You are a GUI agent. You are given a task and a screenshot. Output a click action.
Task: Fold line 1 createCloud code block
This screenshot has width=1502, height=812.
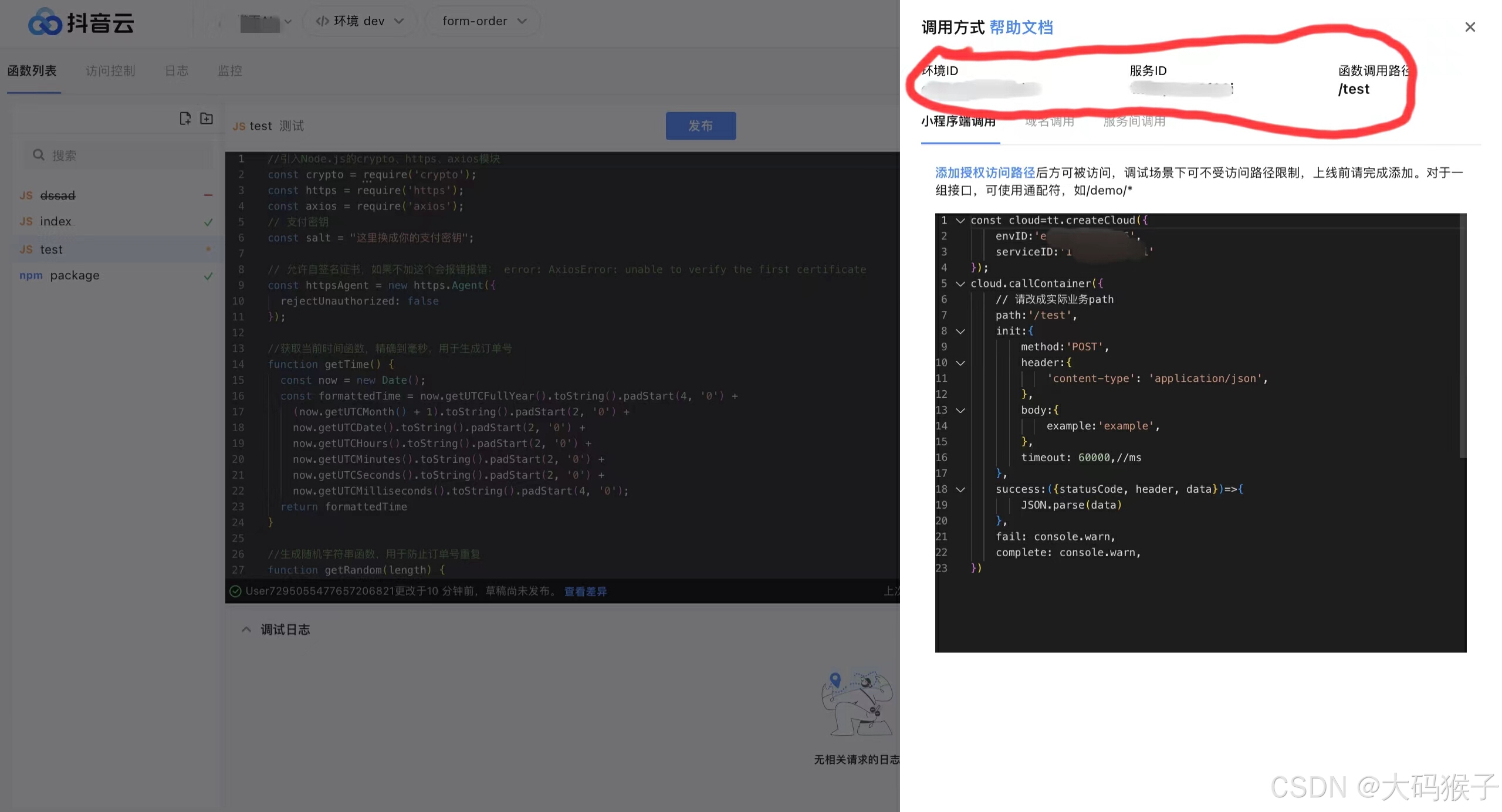pos(960,221)
